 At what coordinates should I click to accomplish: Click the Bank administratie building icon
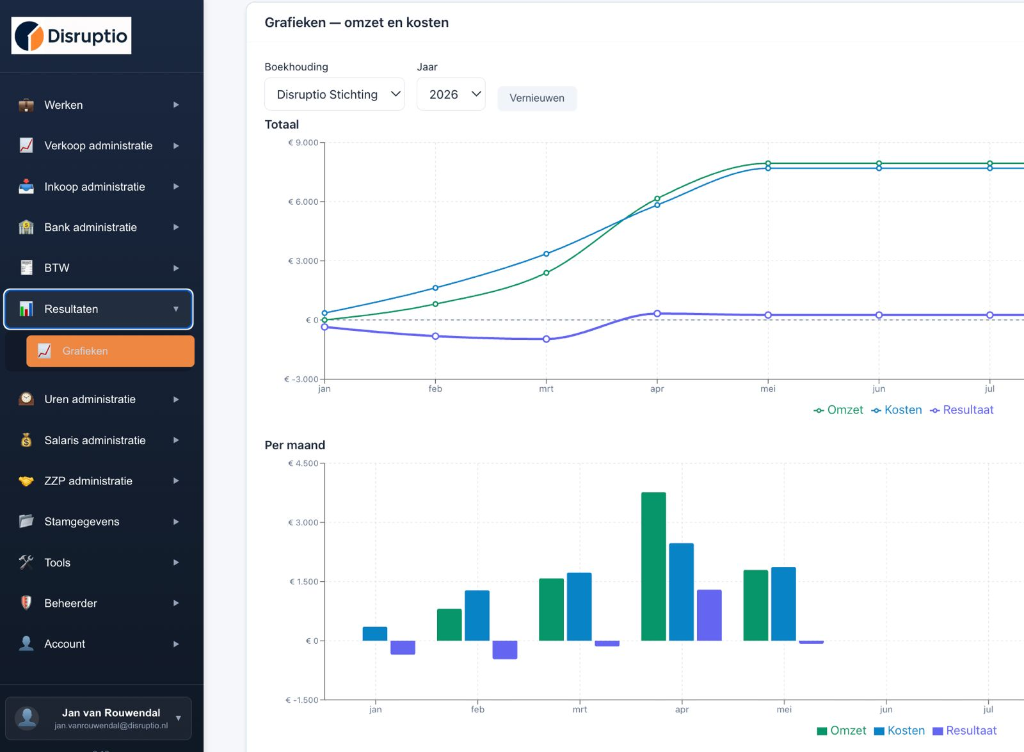tap(26, 227)
